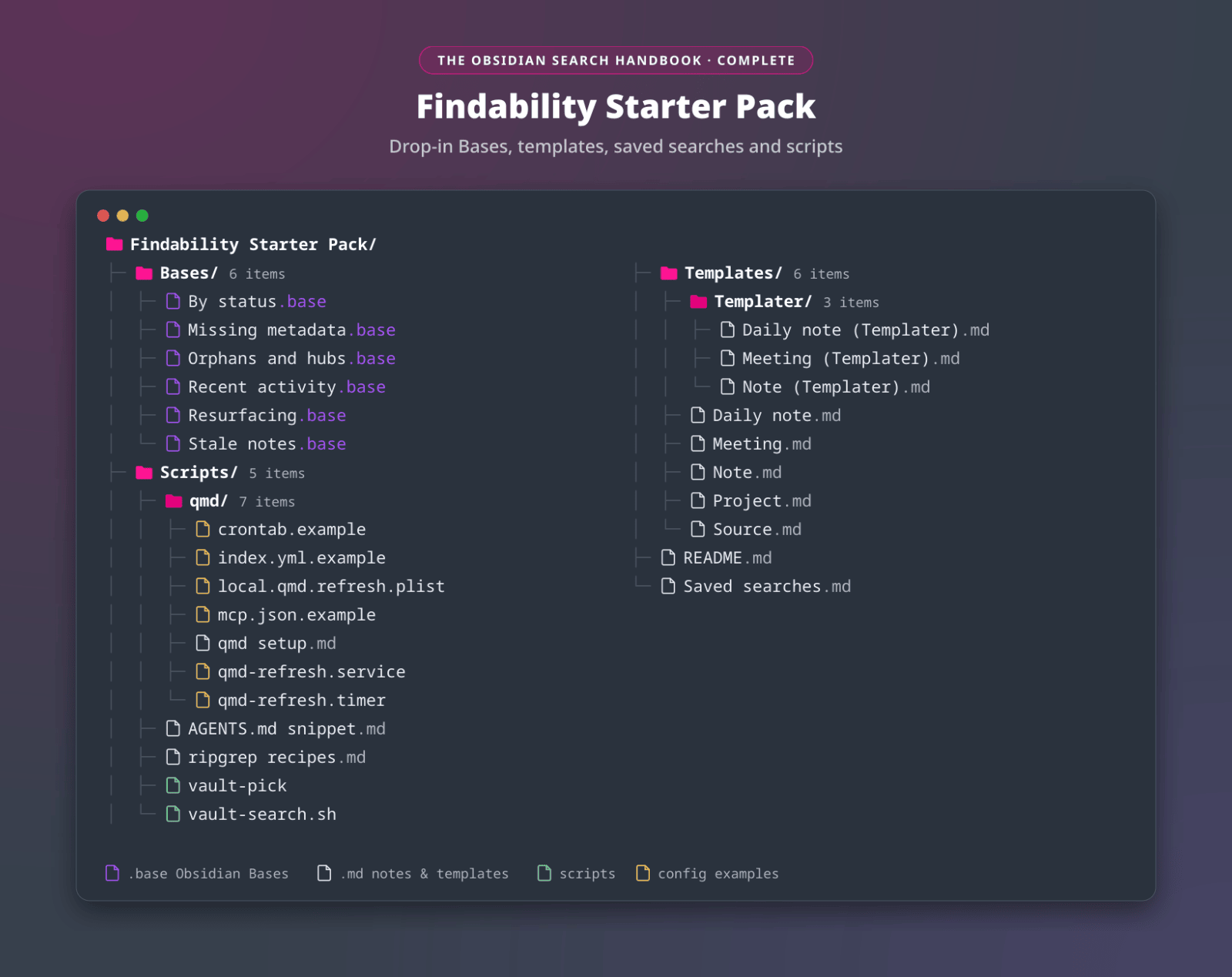Click the qmd folder icon
This screenshot has height=977, width=1232.
pyautogui.click(x=174, y=501)
